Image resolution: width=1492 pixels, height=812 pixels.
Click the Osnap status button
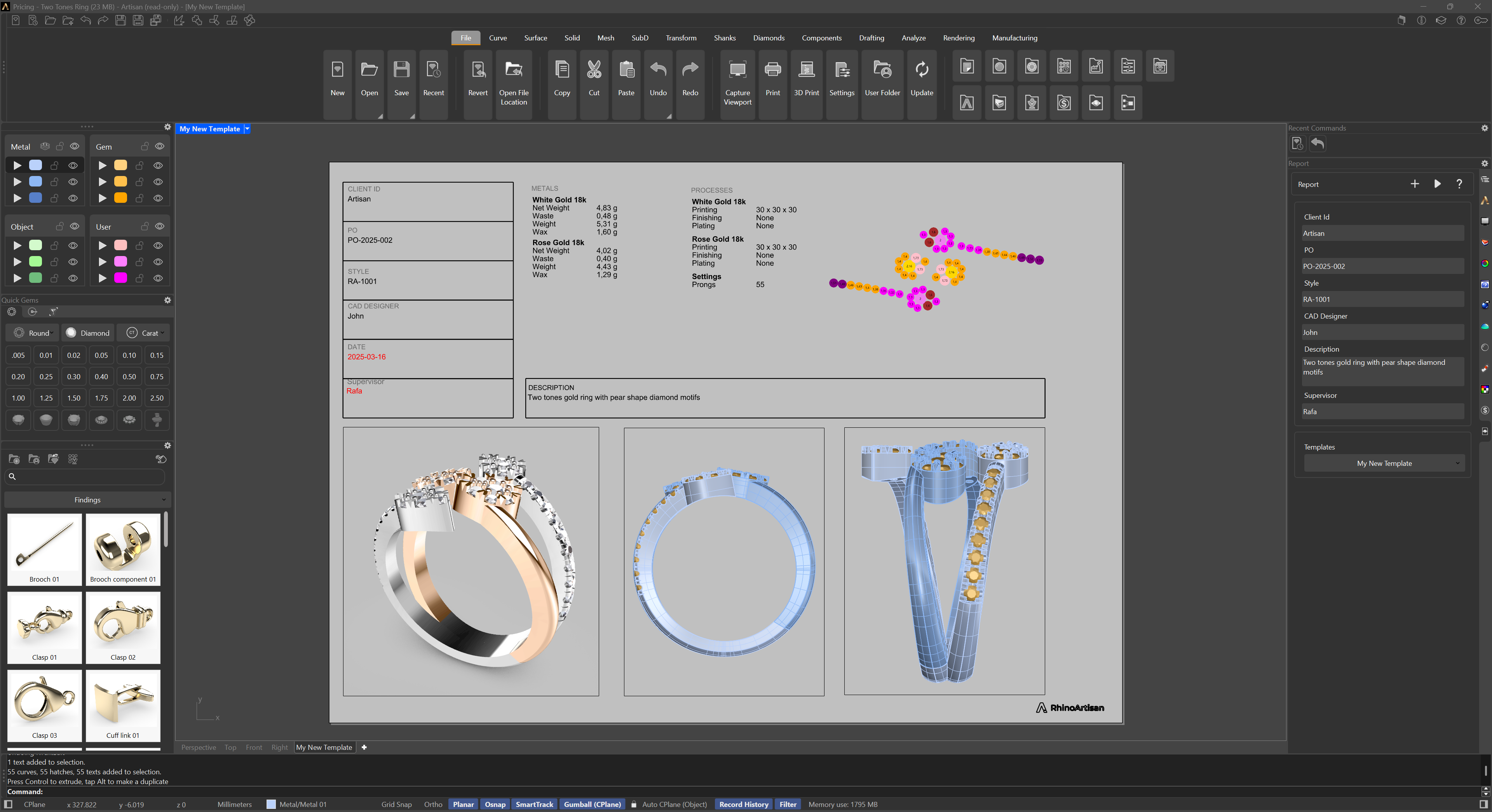click(x=495, y=805)
